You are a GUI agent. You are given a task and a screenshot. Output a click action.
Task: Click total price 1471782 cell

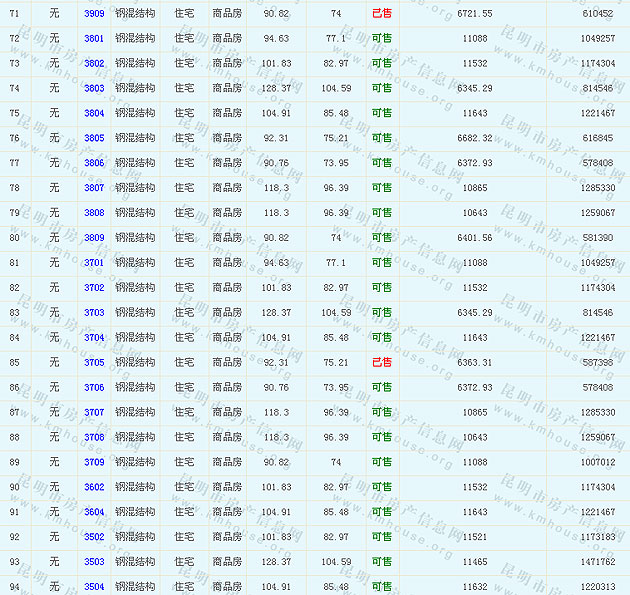tap(597, 562)
